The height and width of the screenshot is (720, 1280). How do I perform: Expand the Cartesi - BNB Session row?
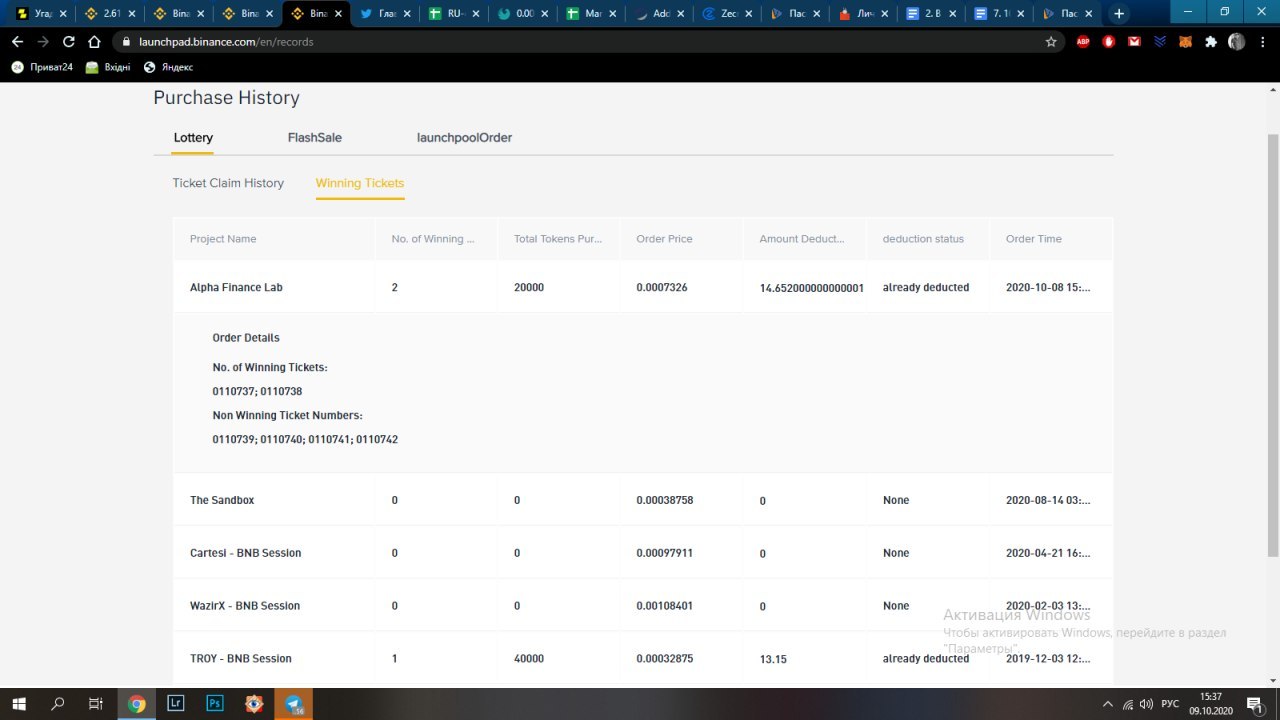point(642,553)
